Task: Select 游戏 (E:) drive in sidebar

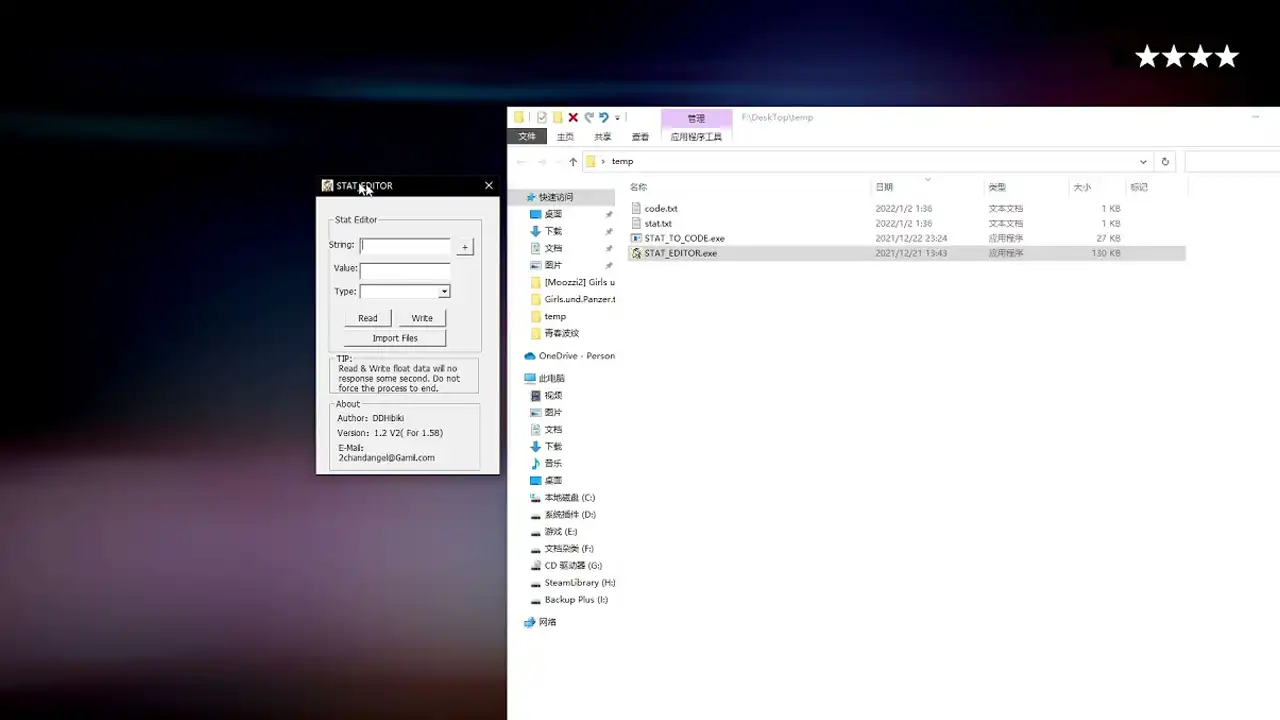Action: click(x=561, y=531)
